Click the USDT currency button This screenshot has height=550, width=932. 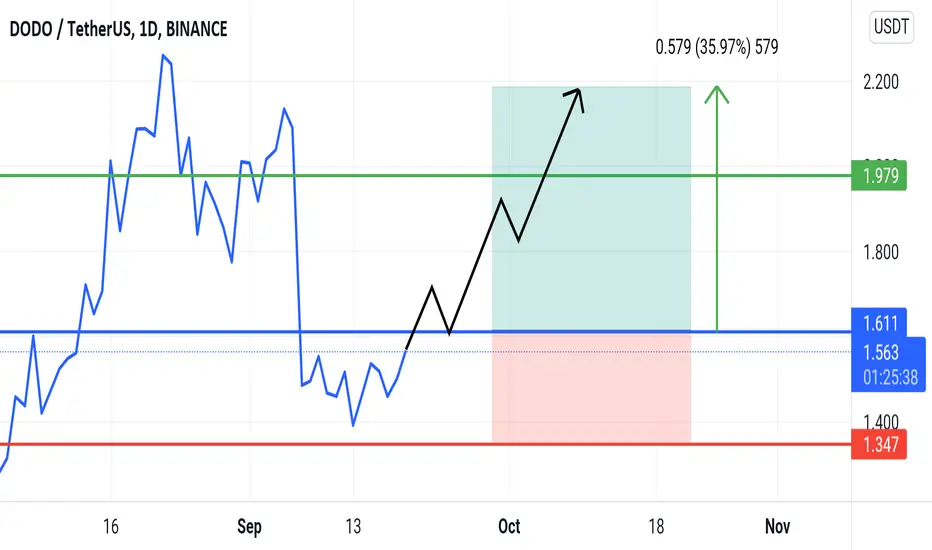(x=891, y=27)
